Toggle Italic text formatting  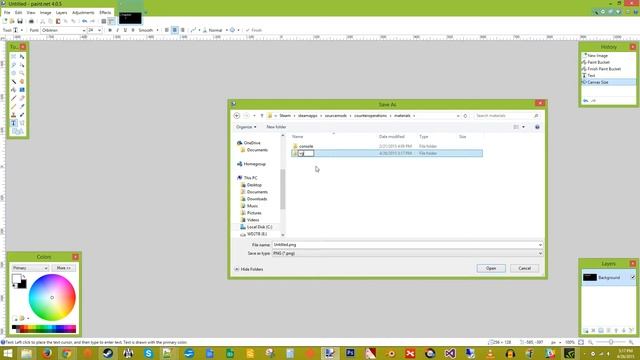[x=118, y=30]
